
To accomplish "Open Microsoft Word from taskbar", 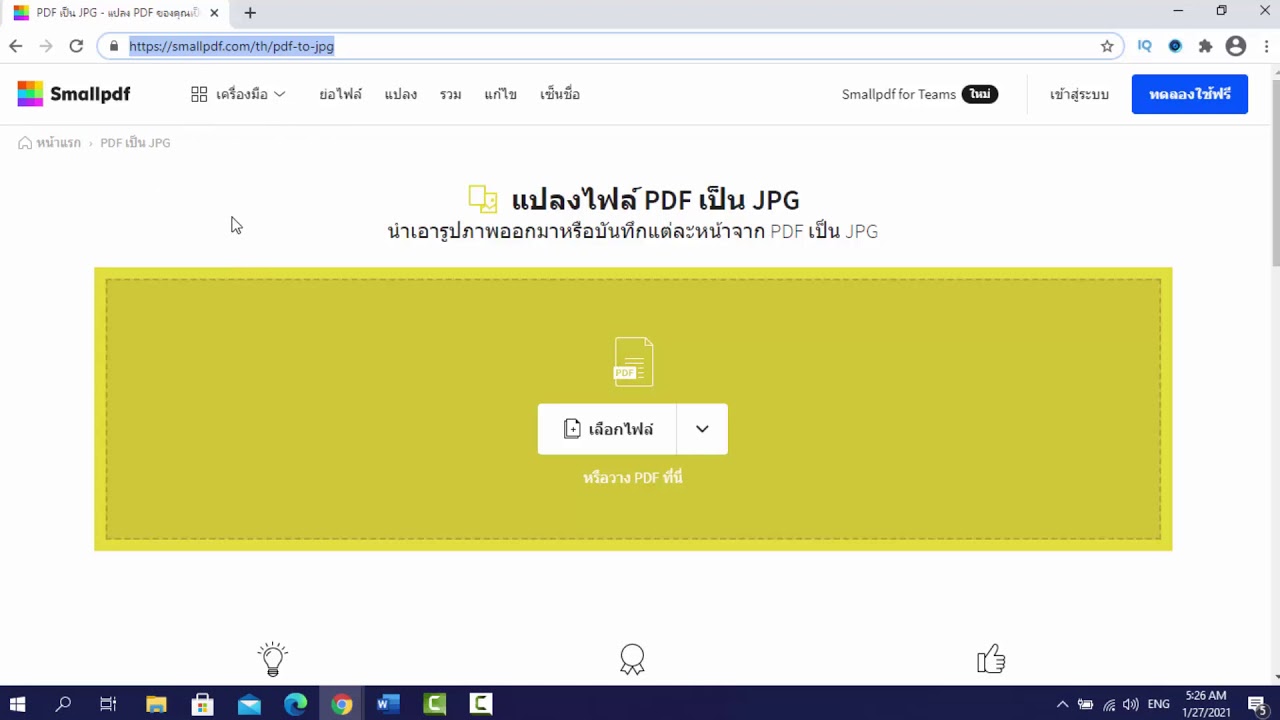I will 388,704.
